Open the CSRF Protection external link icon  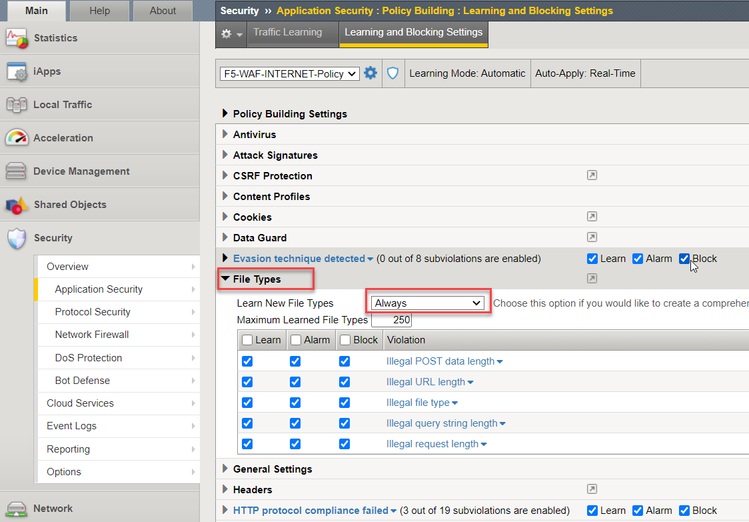coord(592,176)
